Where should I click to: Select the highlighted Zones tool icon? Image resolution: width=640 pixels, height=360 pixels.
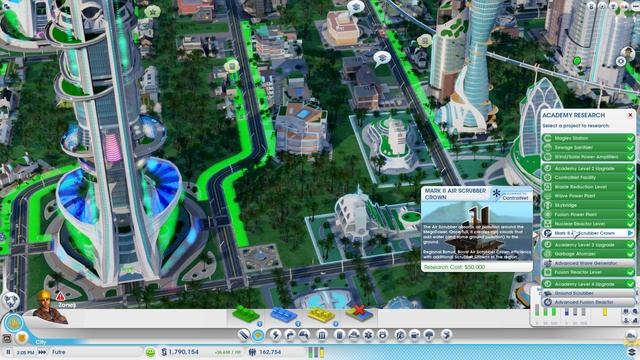tap(258, 335)
